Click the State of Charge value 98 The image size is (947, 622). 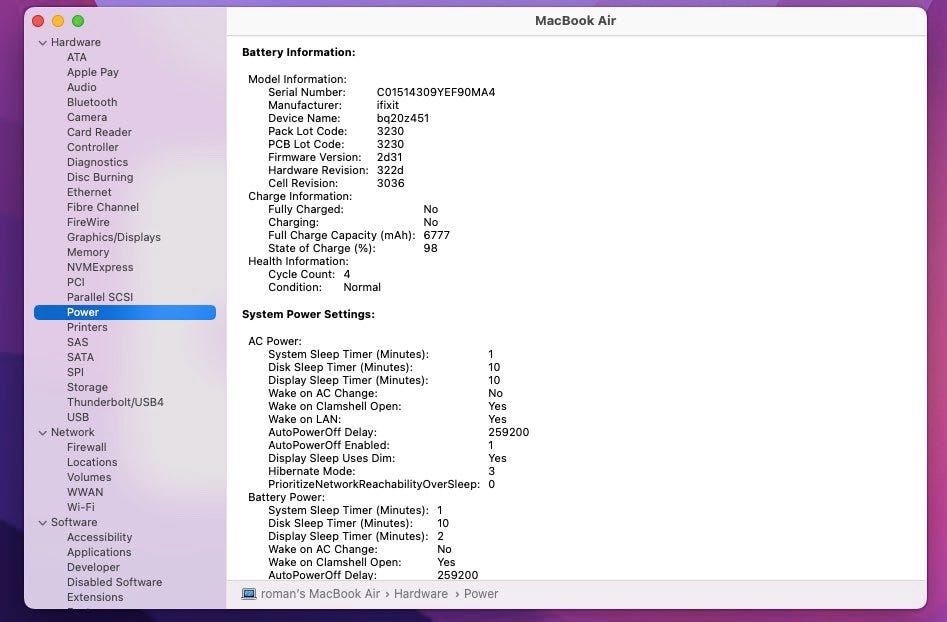tap(430, 248)
